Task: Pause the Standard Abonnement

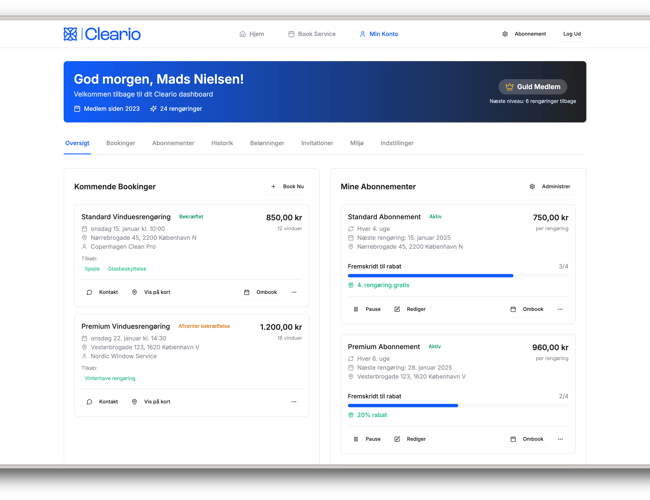Action: pos(367,309)
